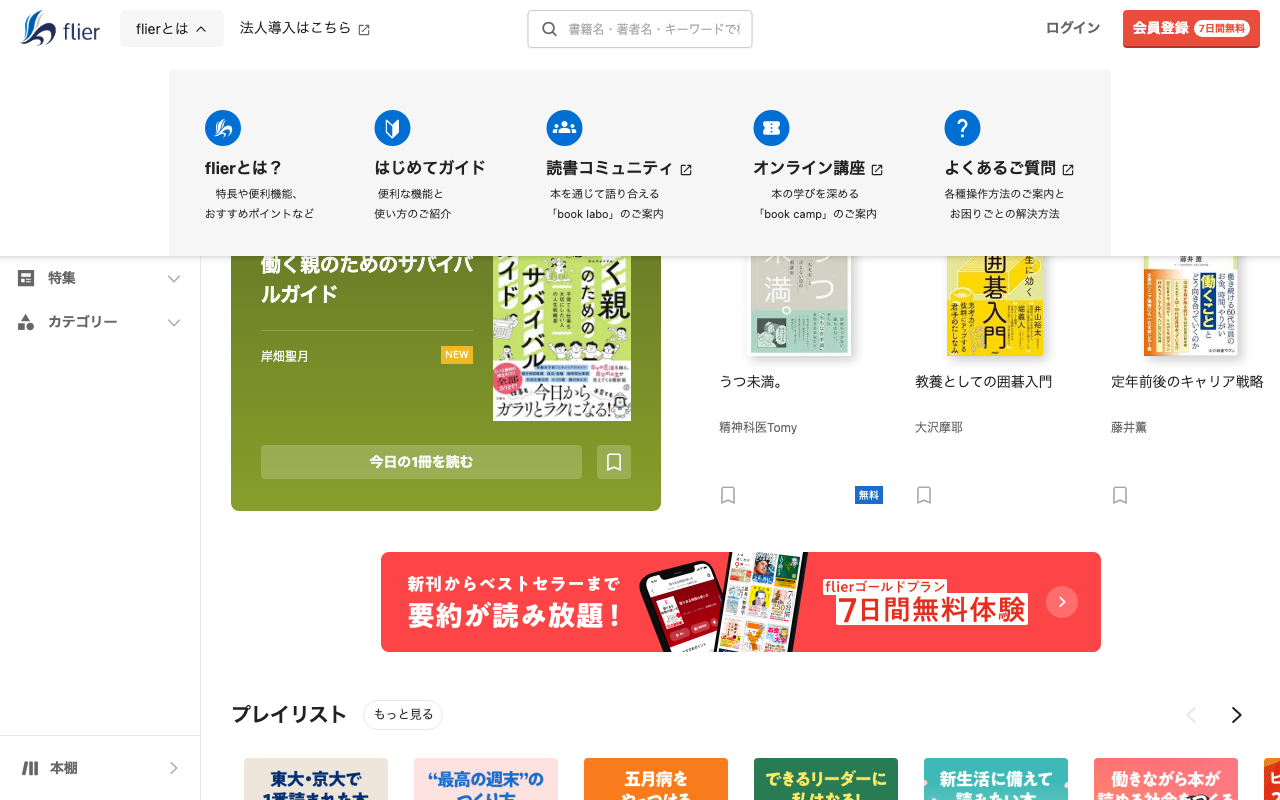Image resolution: width=1280 pixels, height=800 pixels.
Task: Click the NEW badge on featured book
Action: [x=457, y=355]
